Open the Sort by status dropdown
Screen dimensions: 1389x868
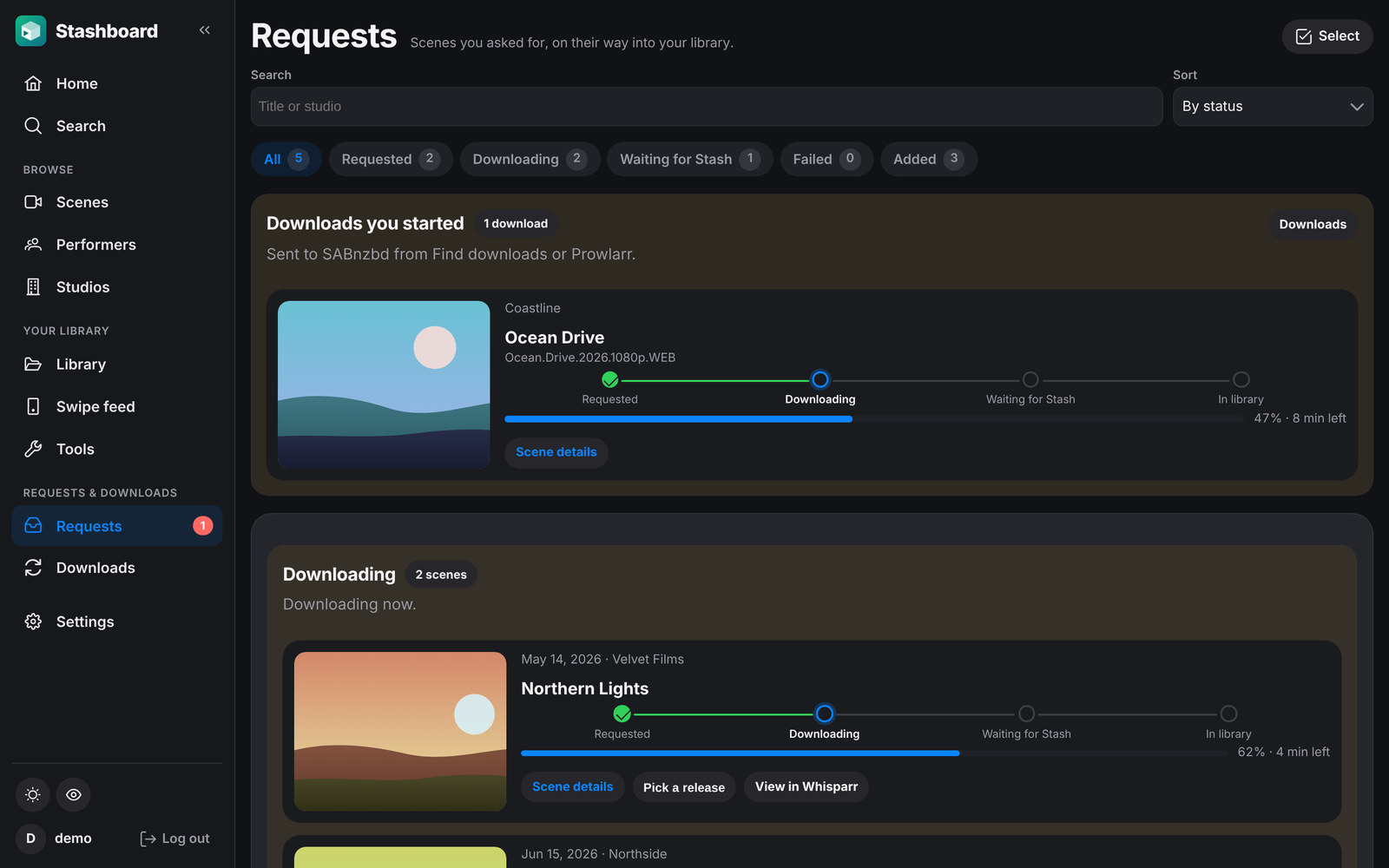click(x=1273, y=107)
